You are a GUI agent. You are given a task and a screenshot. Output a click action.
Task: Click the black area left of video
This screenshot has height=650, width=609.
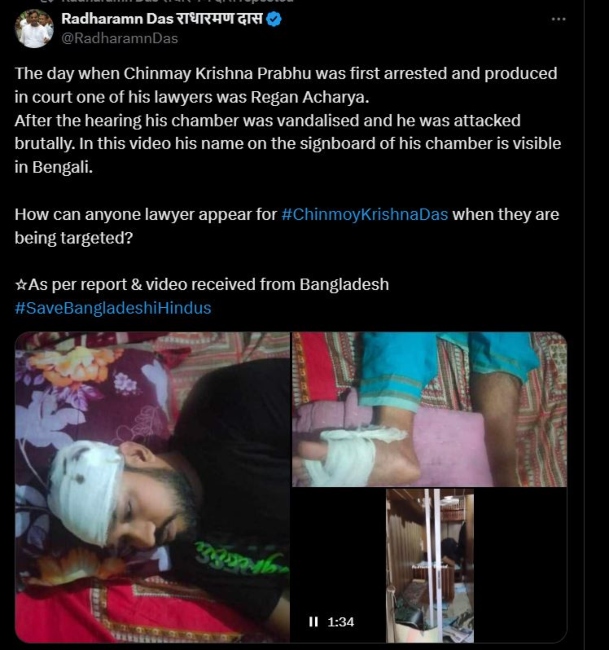(339, 551)
